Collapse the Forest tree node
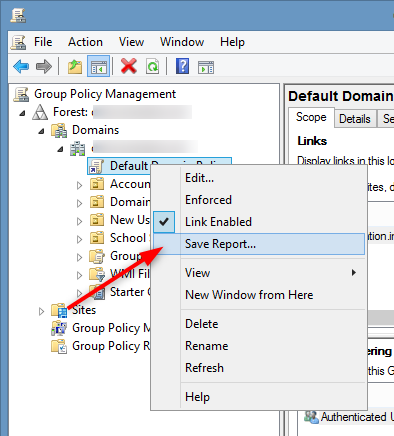This screenshot has width=394, height=436. 22,113
